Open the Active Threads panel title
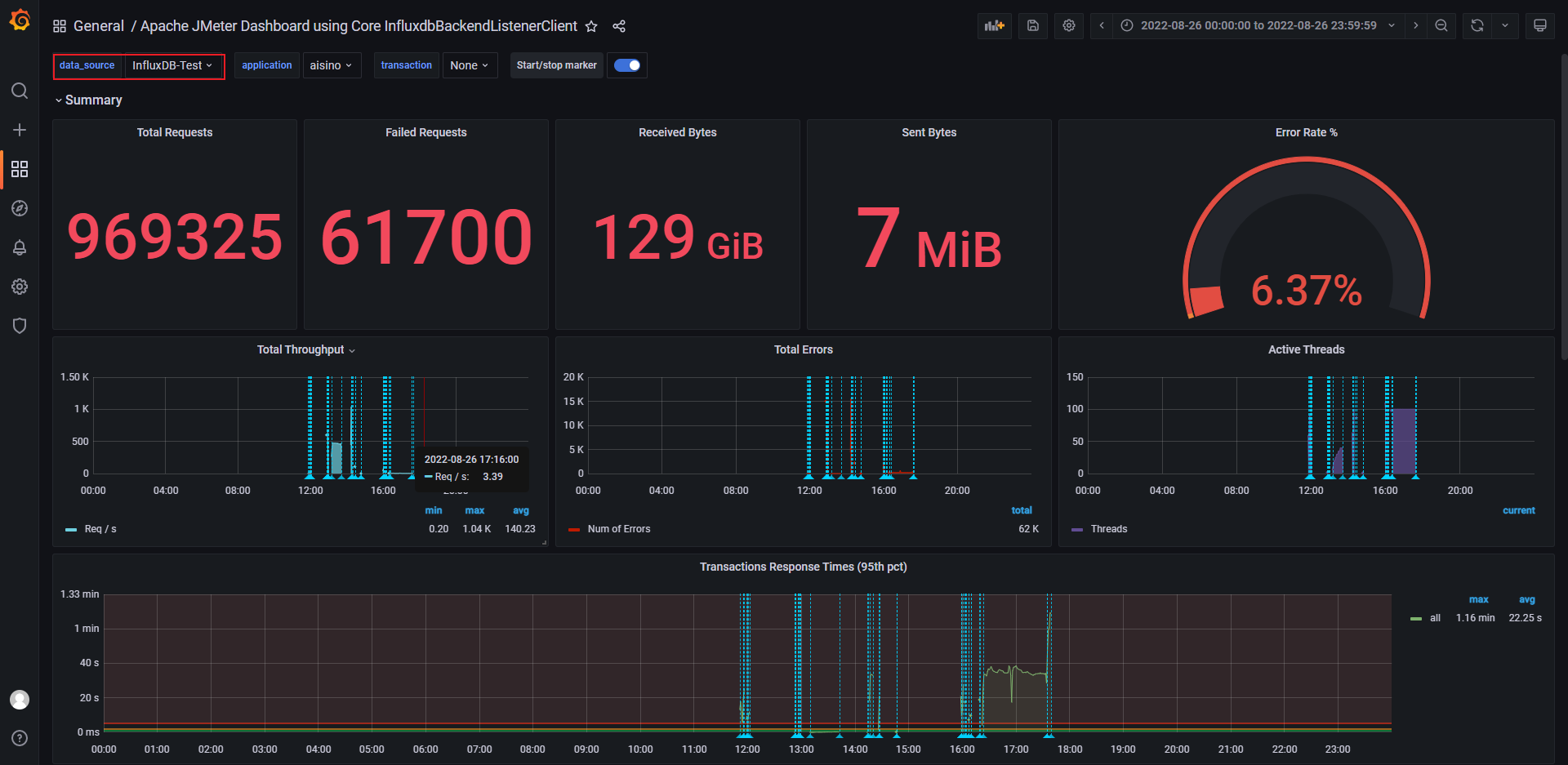This screenshot has width=1568, height=765. pyautogui.click(x=1307, y=349)
